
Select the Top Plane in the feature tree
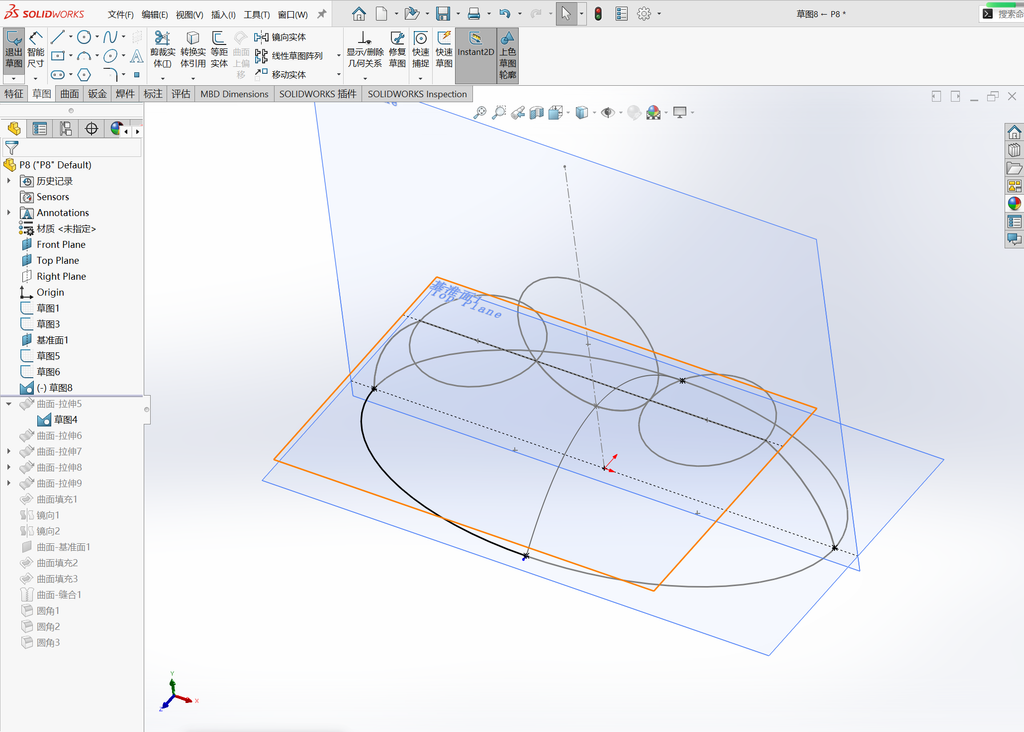coord(57,261)
